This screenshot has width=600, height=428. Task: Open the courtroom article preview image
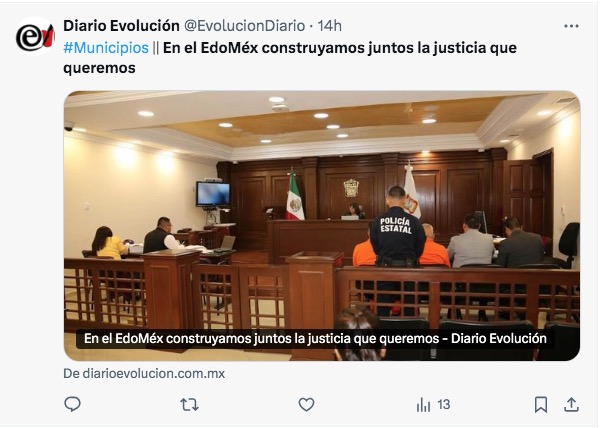(x=322, y=226)
